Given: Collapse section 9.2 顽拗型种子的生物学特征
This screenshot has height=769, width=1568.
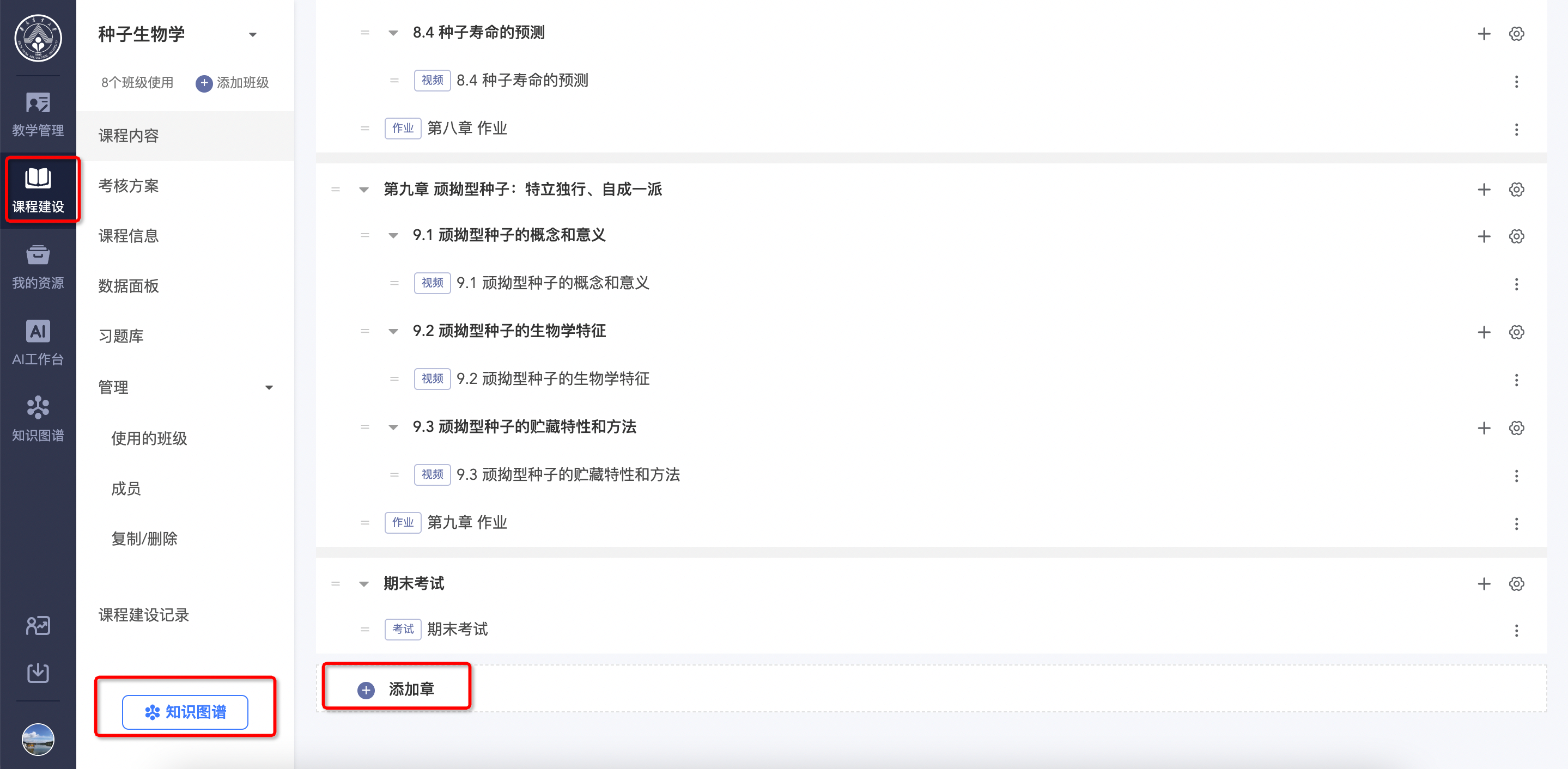Looking at the screenshot, I should tap(393, 332).
